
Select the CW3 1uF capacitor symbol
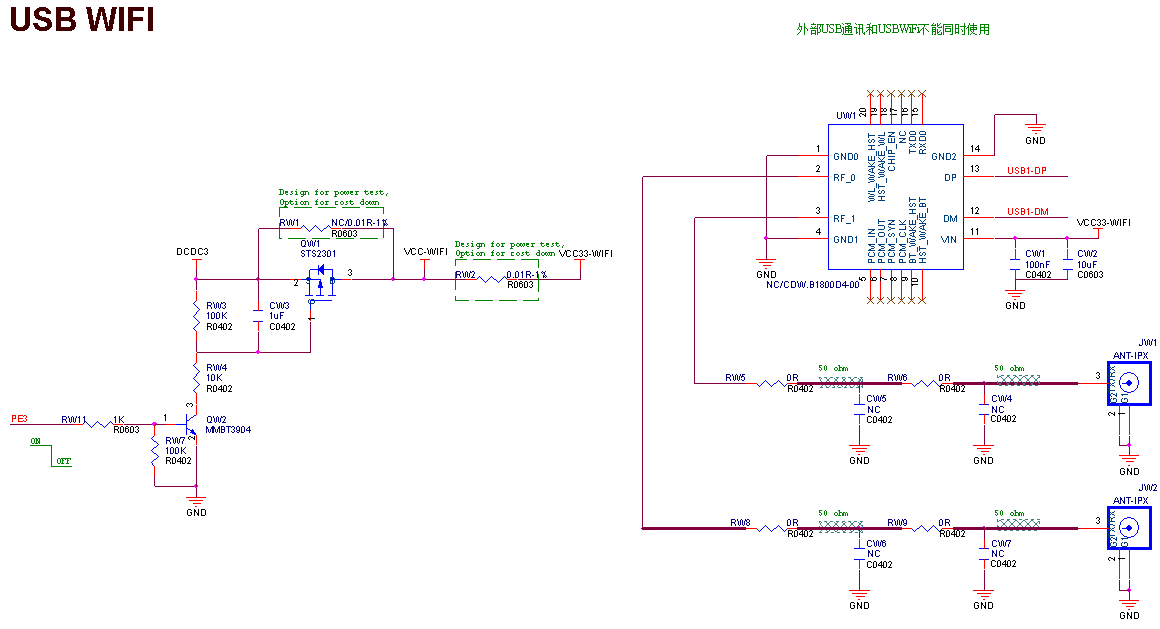pos(257,315)
